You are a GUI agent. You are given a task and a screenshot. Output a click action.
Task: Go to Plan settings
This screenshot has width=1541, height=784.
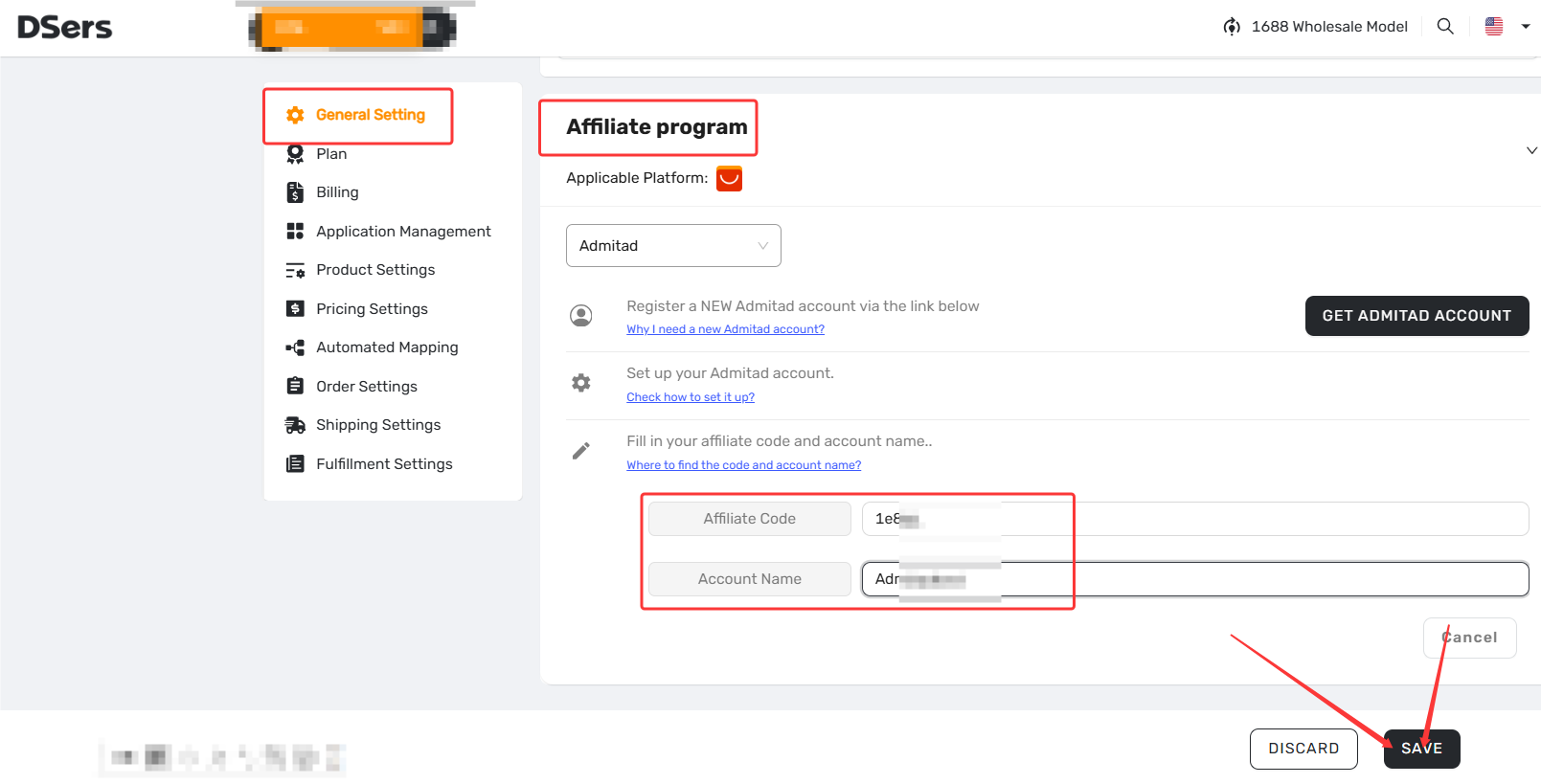pyautogui.click(x=331, y=154)
